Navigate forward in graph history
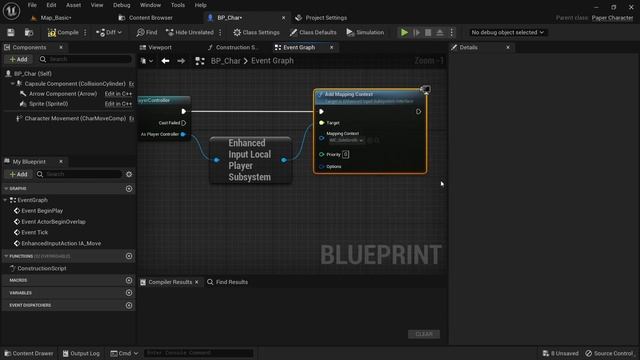The height and width of the screenshot is (360, 640). coord(181,61)
